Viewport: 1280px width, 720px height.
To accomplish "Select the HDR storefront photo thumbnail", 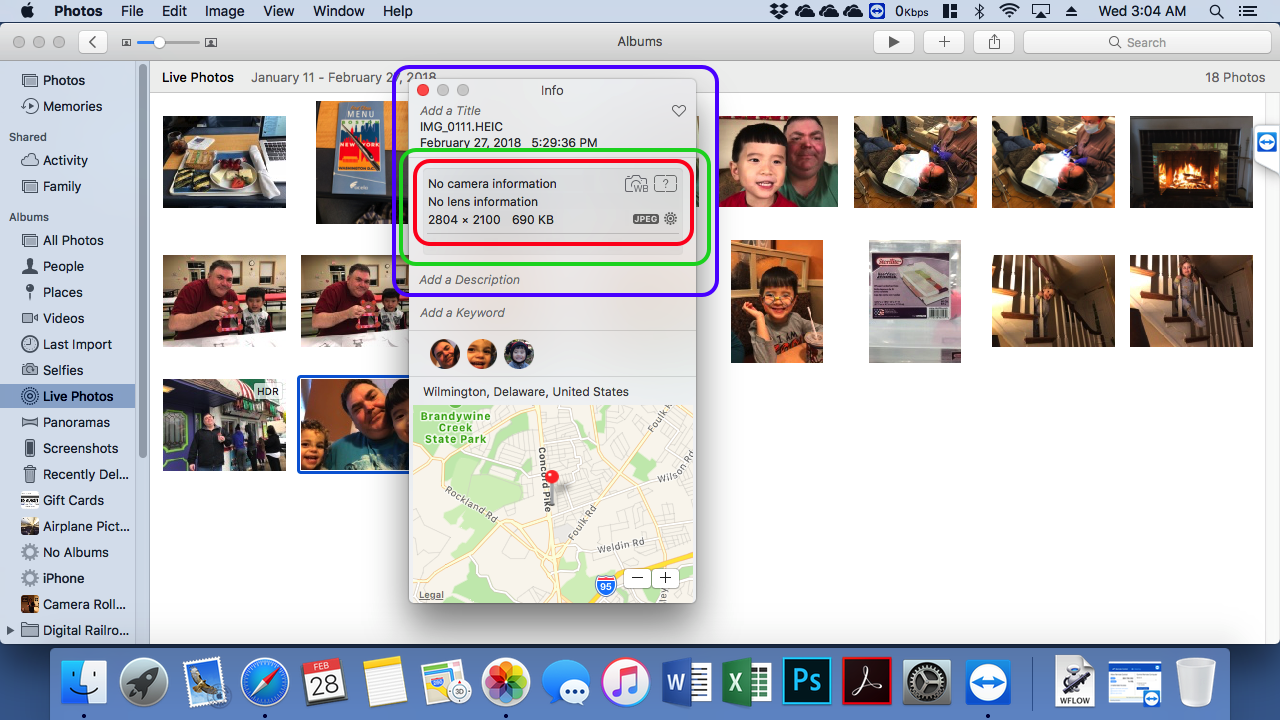I will [x=224, y=425].
